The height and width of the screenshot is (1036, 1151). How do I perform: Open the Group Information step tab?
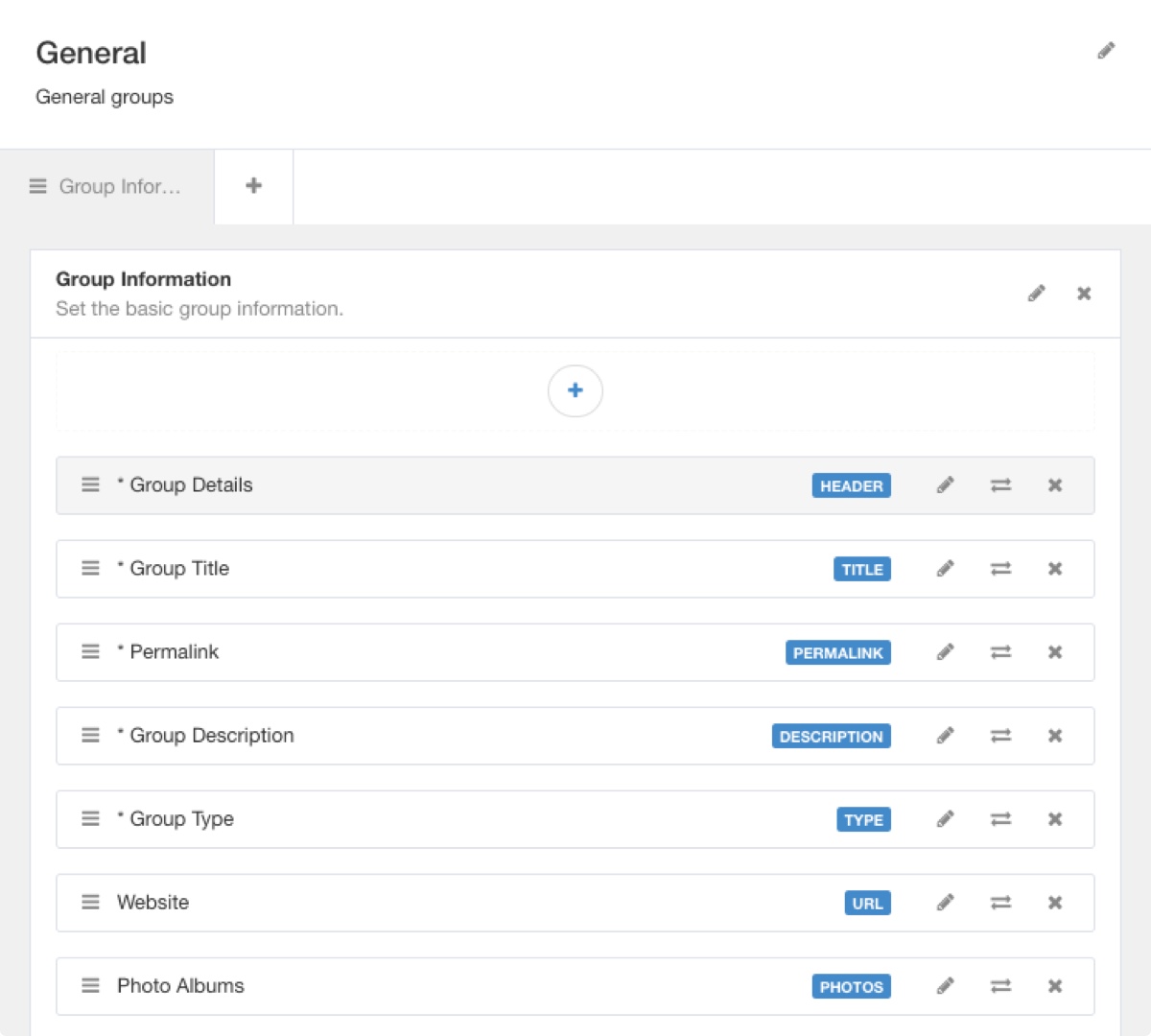[x=106, y=186]
